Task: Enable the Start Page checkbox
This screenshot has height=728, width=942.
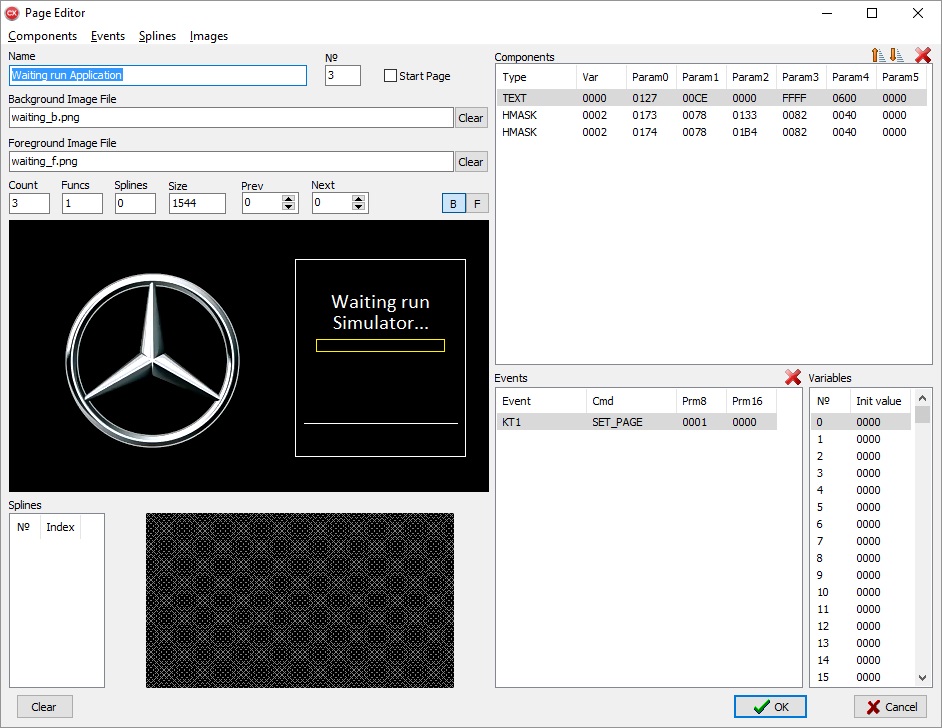Action: pyautogui.click(x=390, y=76)
